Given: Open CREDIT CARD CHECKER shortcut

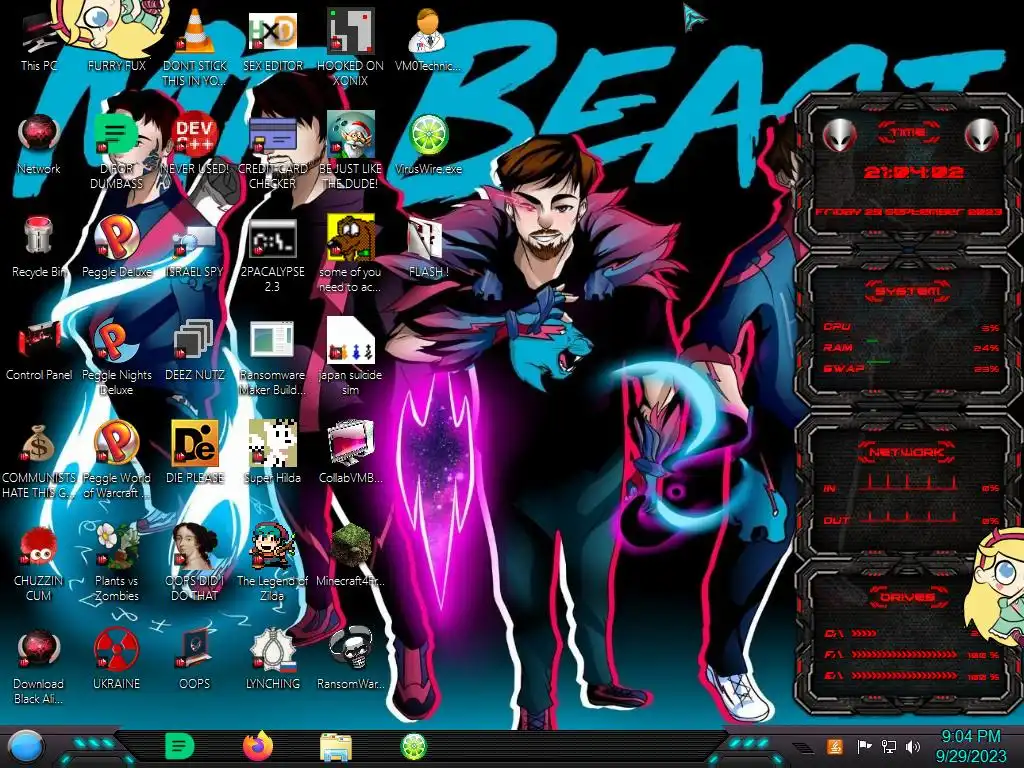Looking at the screenshot, I should tap(272, 150).
